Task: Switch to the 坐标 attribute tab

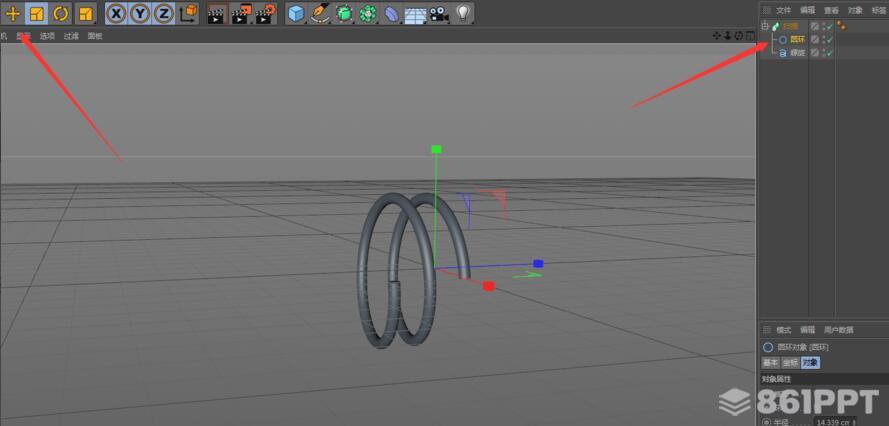Action: click(790, 362)
